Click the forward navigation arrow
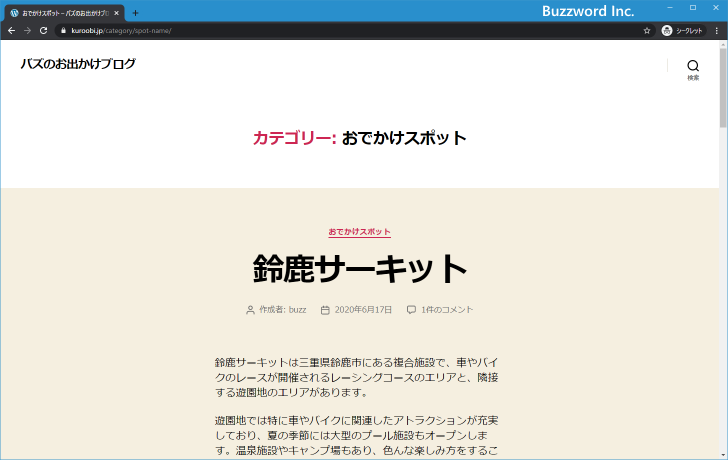Image resolution: width=728 pixels, height=460 pixels. [x=27, y=31]
